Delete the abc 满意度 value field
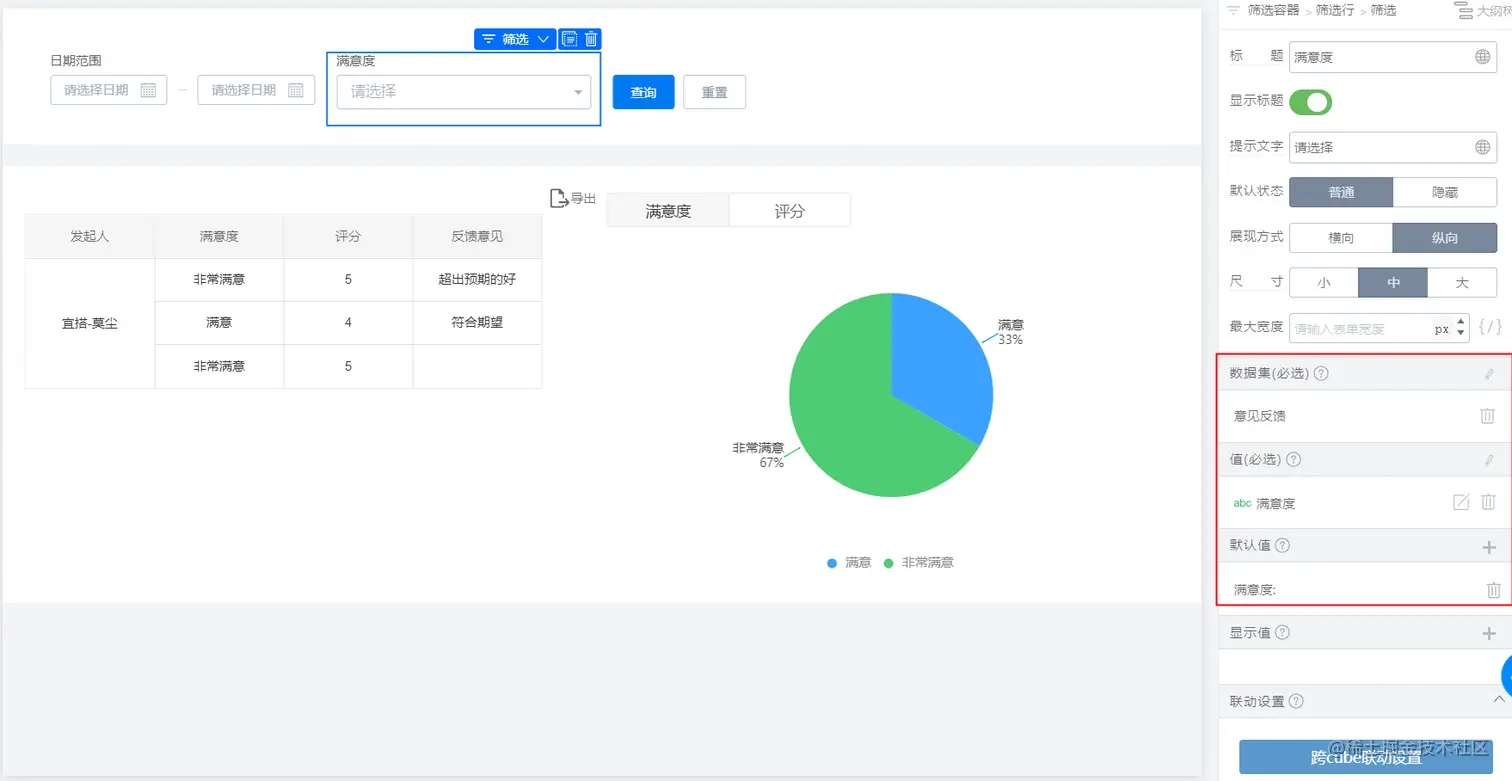The width and height of the screenshot is (1512, 781). (x=1488, y=503)
